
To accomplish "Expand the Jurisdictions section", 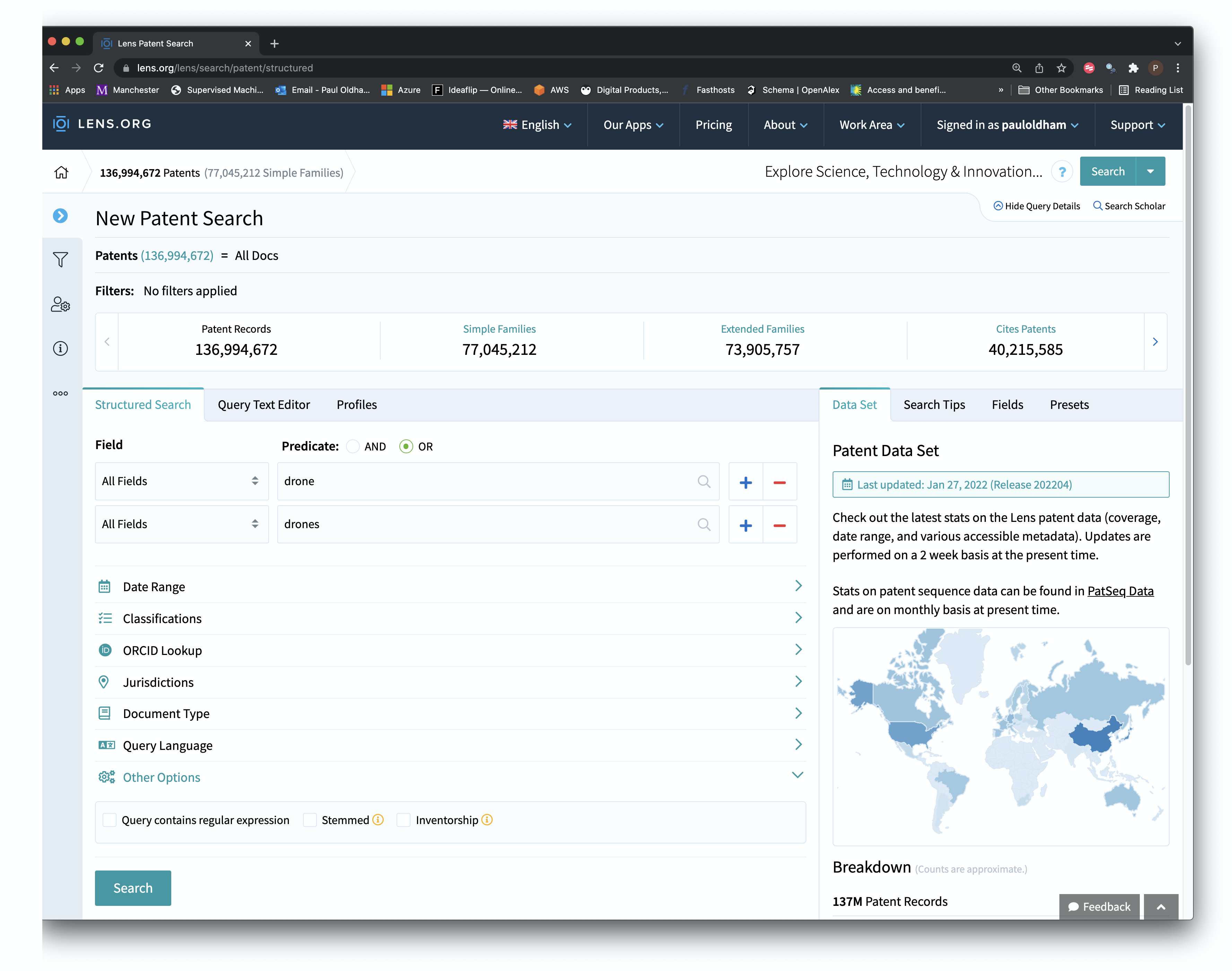I will [450, 682].
